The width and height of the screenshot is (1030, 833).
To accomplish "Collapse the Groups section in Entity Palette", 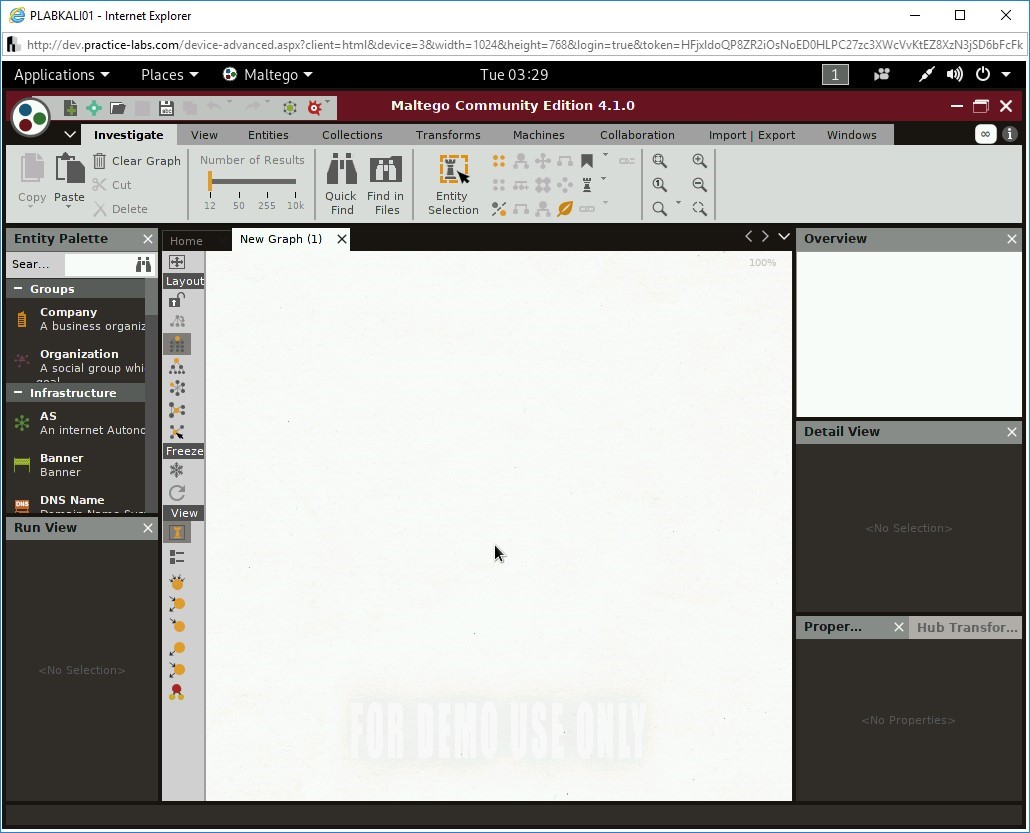I will tap(20, 289).
